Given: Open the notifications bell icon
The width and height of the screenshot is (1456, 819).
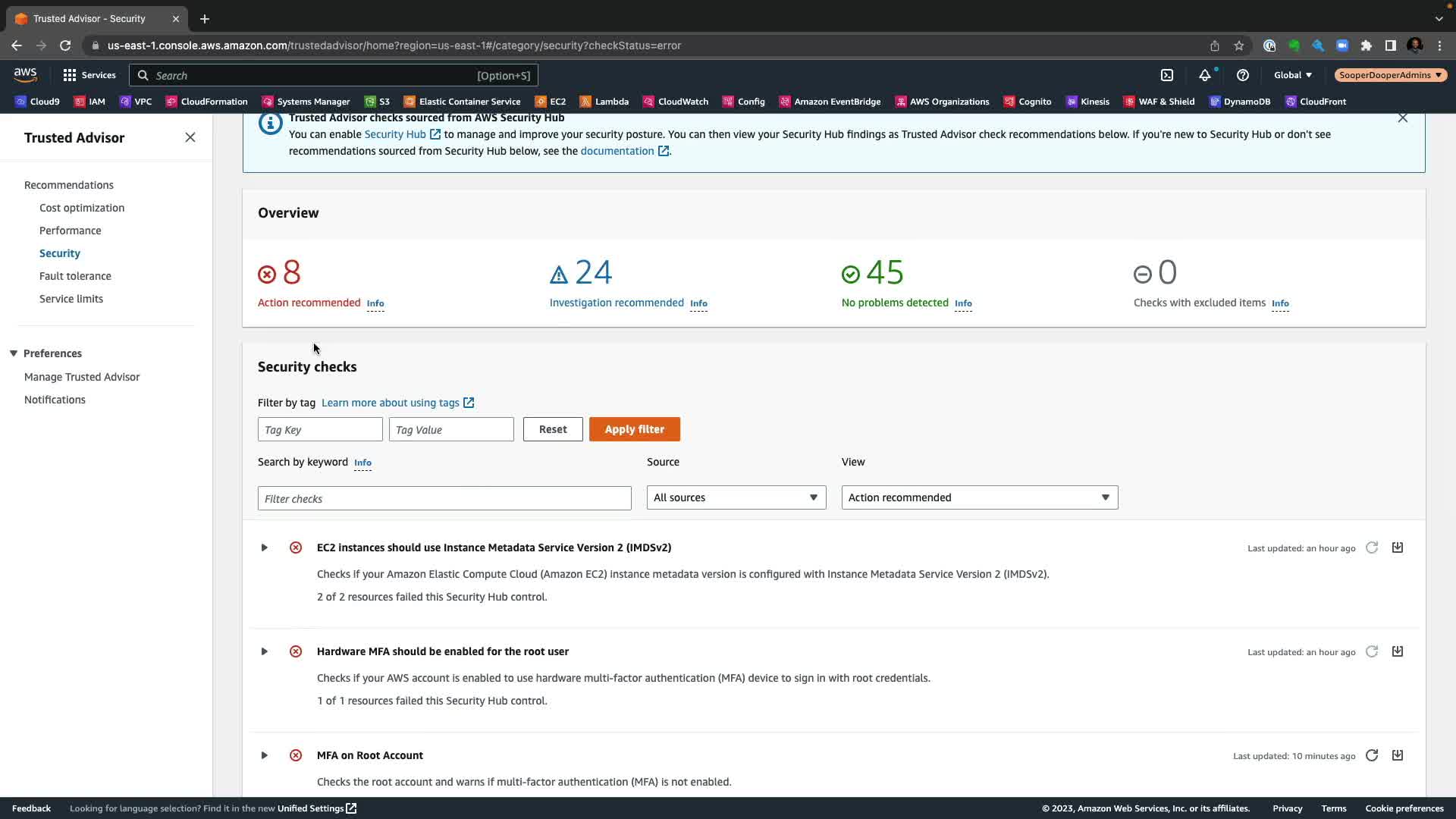Looking at the screenshot, I should [1204, 75].
